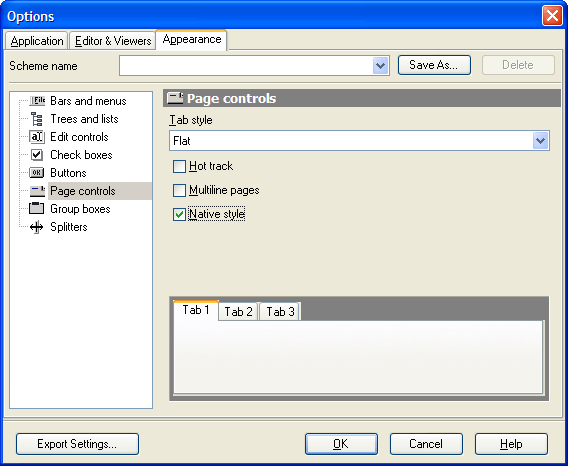Expand the Scheme name dropdown arrow
Screen dimensions: 568x466
(x=380, y=66)
